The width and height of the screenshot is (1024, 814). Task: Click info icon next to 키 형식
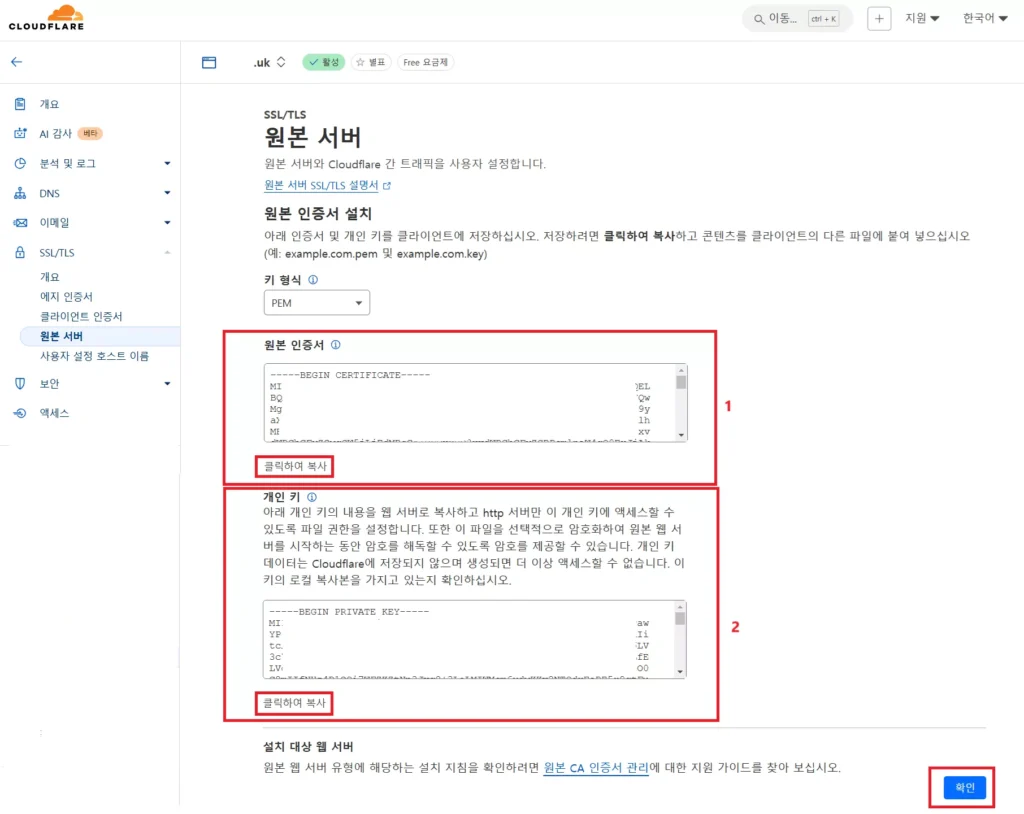coord(313,280)
